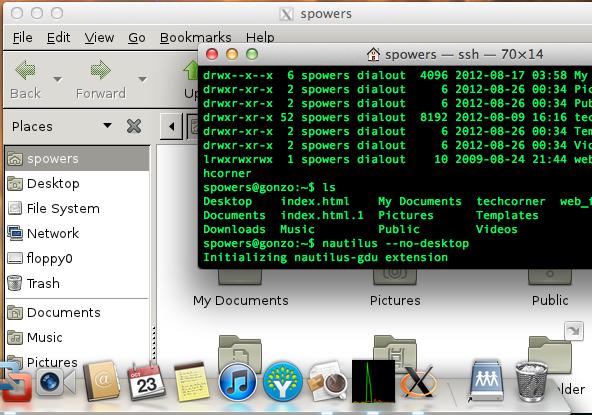Open Trash in the Places sidebar
Screen dimensions: 592x415
coord(77,283)
